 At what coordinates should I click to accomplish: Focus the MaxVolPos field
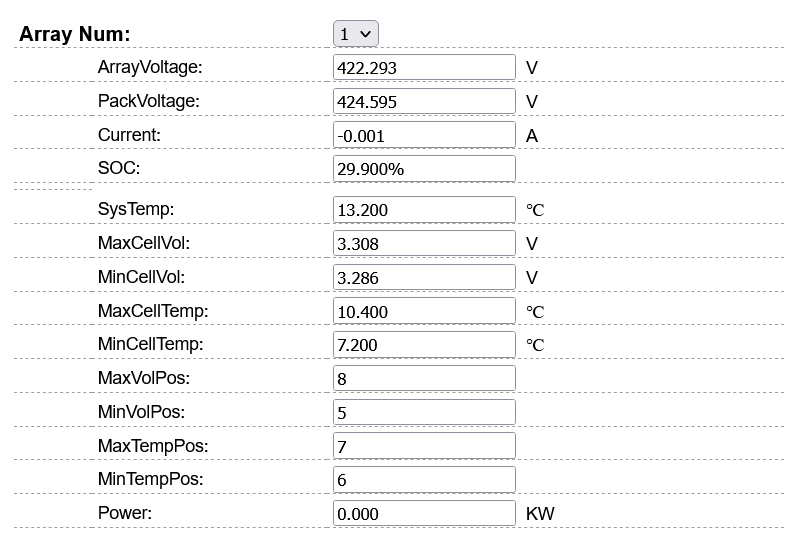424,379
